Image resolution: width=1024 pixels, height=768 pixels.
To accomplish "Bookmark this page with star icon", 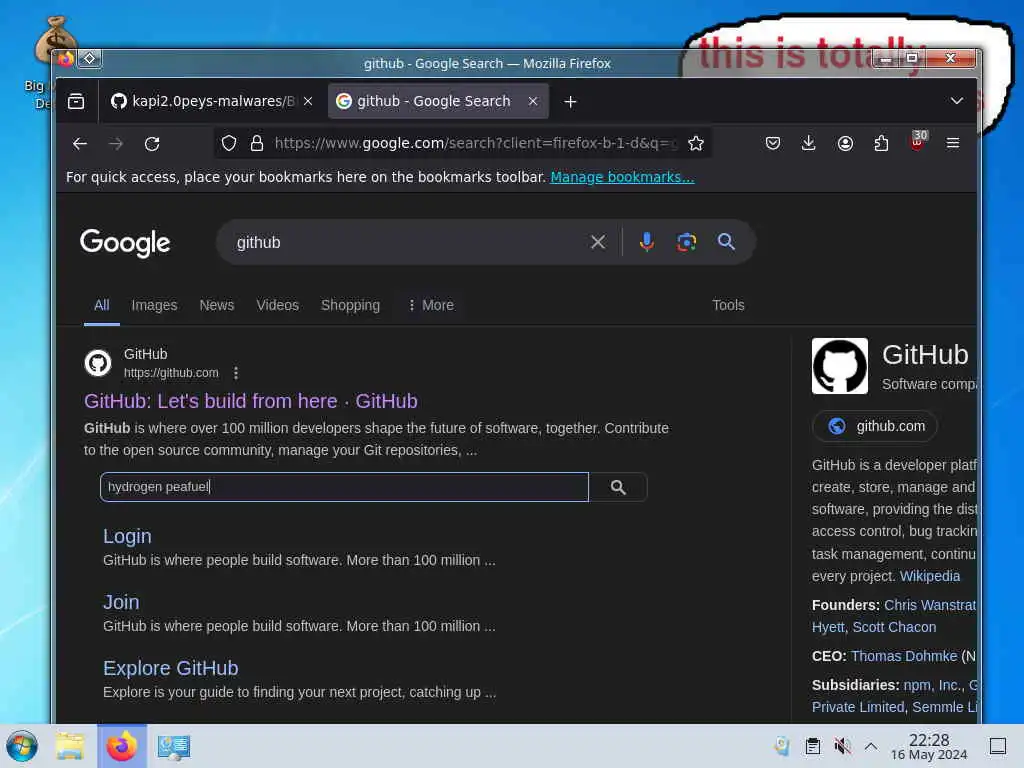I will click(x=696, y=143).
